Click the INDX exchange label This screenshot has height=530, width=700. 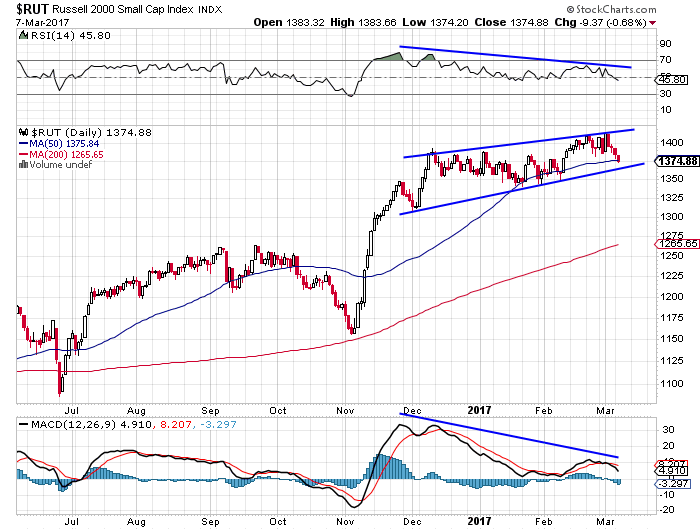coord(210,10)
